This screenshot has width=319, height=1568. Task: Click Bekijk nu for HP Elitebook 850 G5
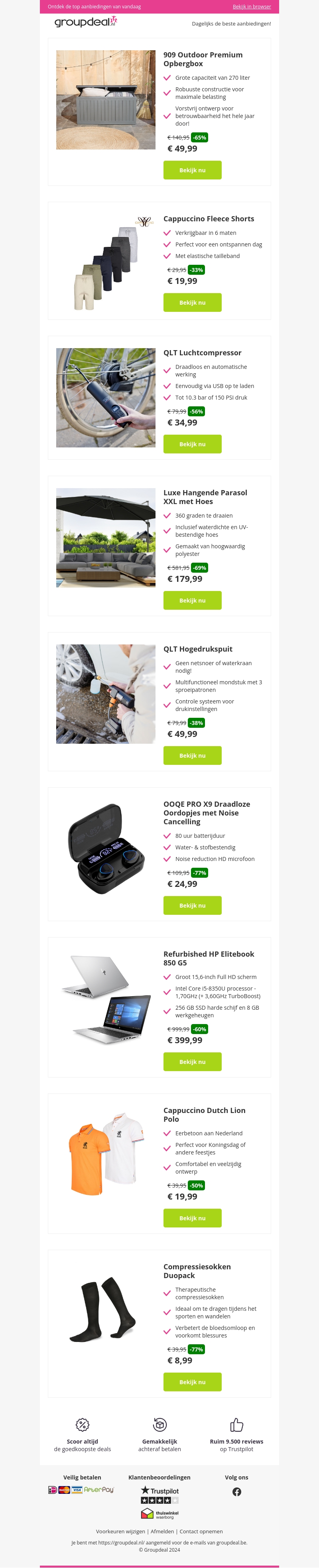pos(192,1062)
